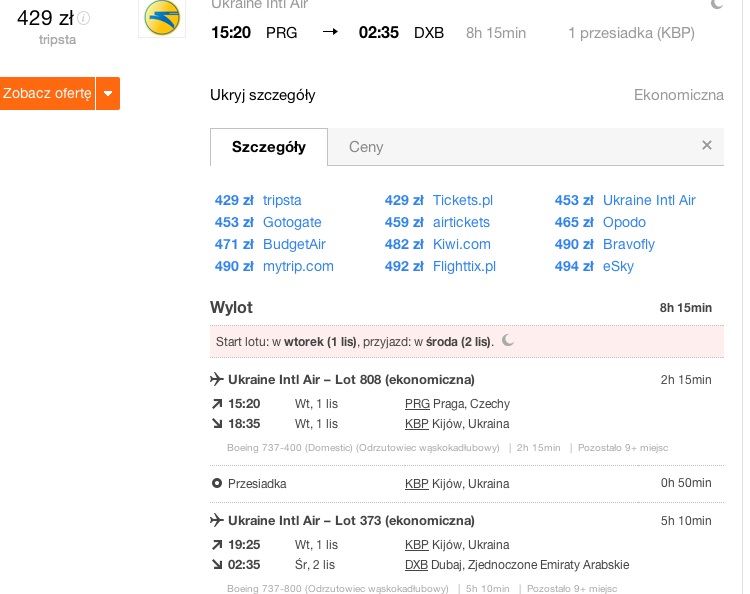Click the Boeing 737-800 aircraft info text

coord(338,588)
